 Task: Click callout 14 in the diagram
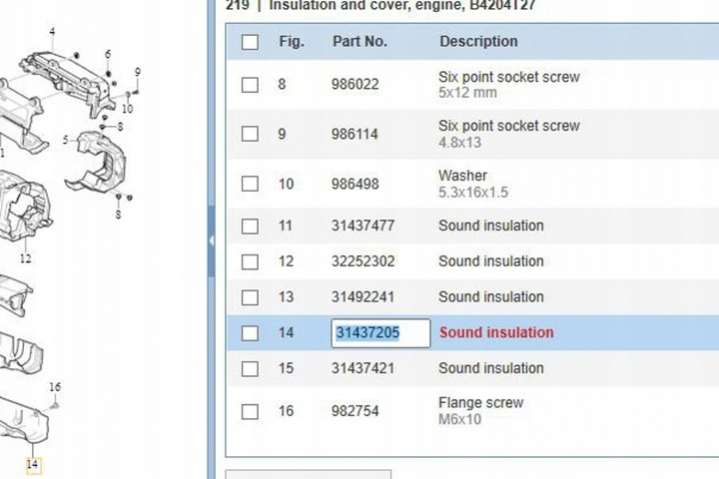tap(32, 464)
